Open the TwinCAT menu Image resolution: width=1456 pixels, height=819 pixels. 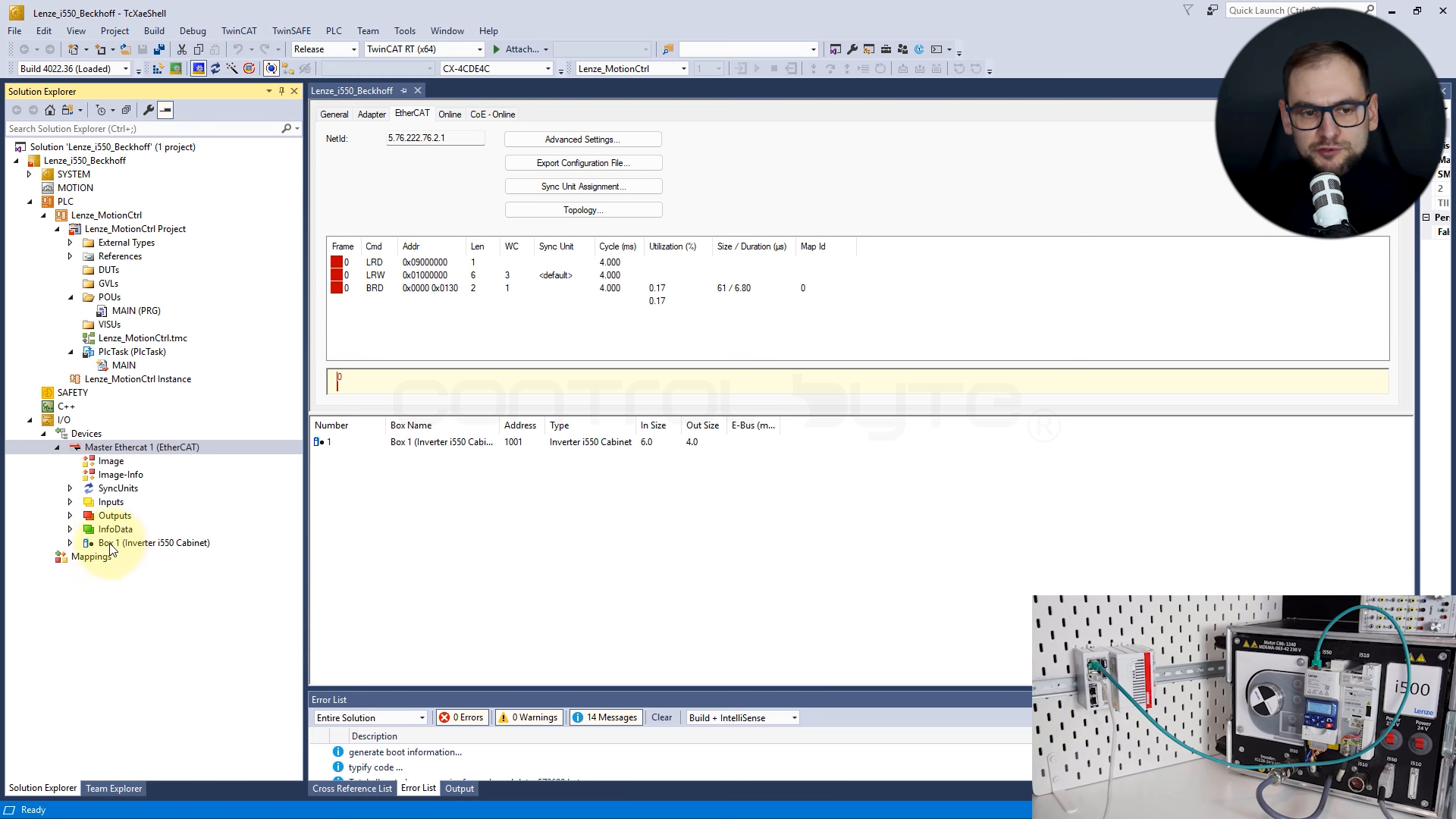pos(239,31)
